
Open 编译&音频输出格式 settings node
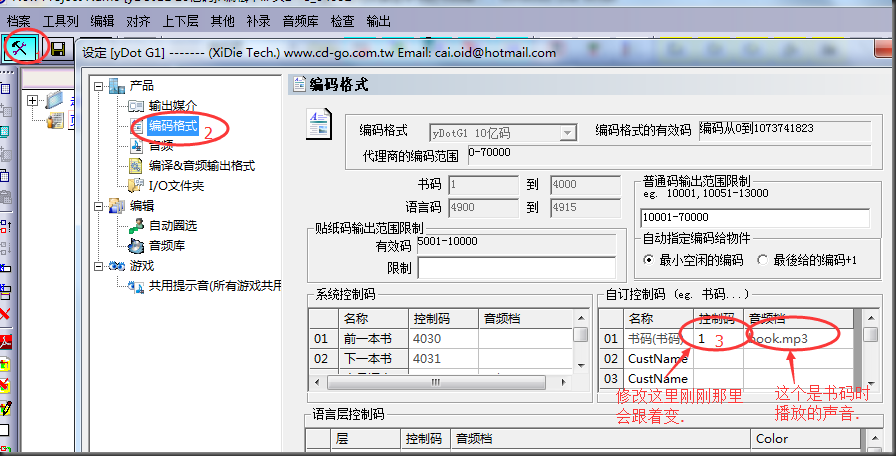click(x=201, y=166)
